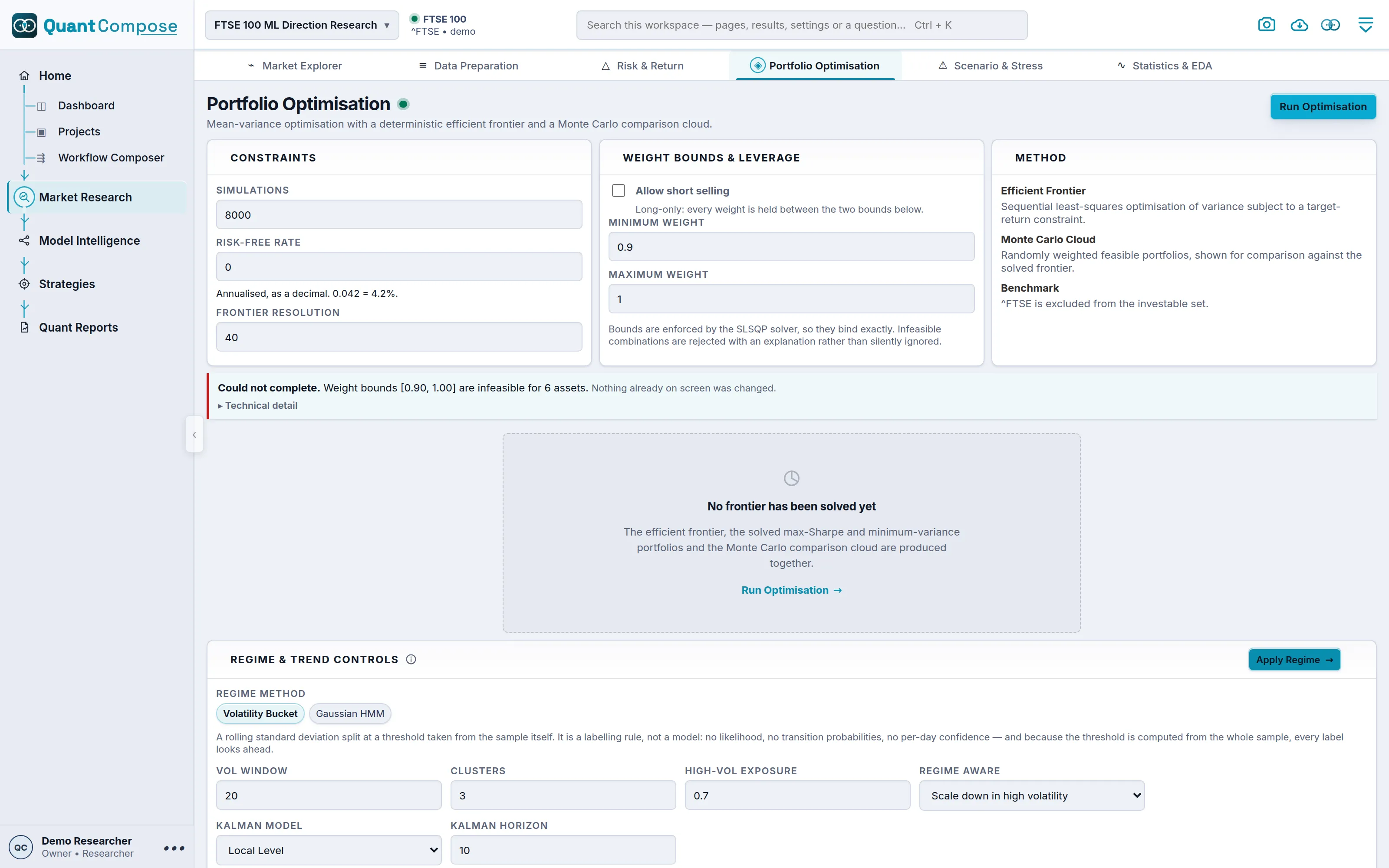The image size is (1389, 868).
Task: Open the Scenario & Stress tab
Action: click(990, 66)
